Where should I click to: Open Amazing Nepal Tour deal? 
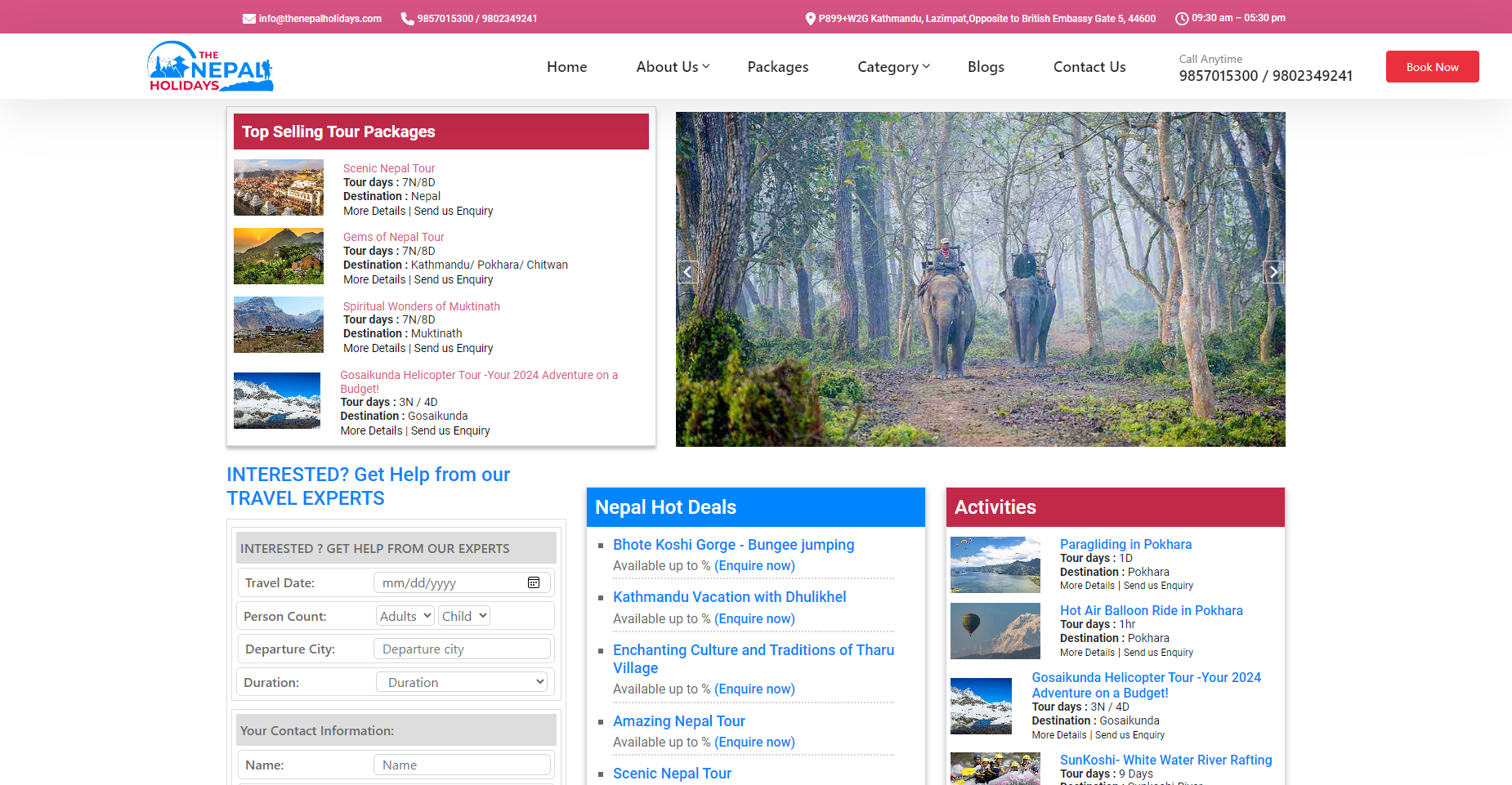pos(679,721)
